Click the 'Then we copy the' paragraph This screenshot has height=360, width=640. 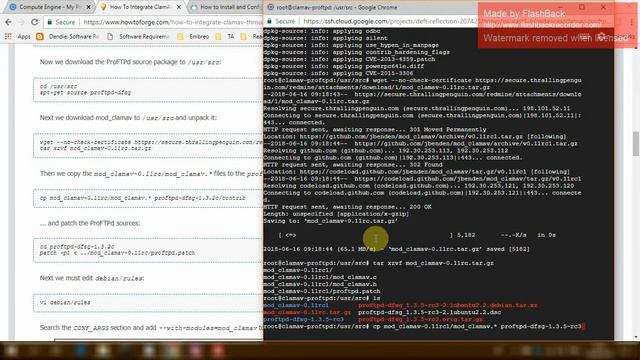[151, 173]
